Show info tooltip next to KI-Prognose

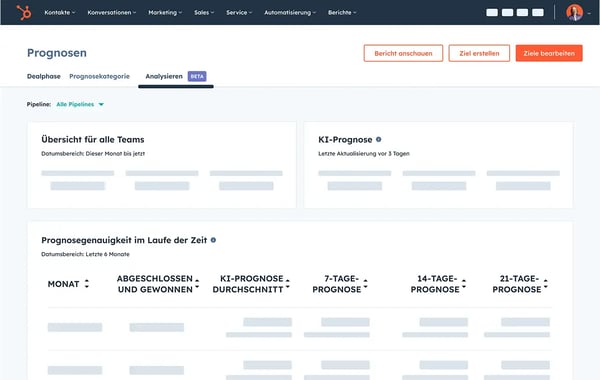[x=378, y=140]
